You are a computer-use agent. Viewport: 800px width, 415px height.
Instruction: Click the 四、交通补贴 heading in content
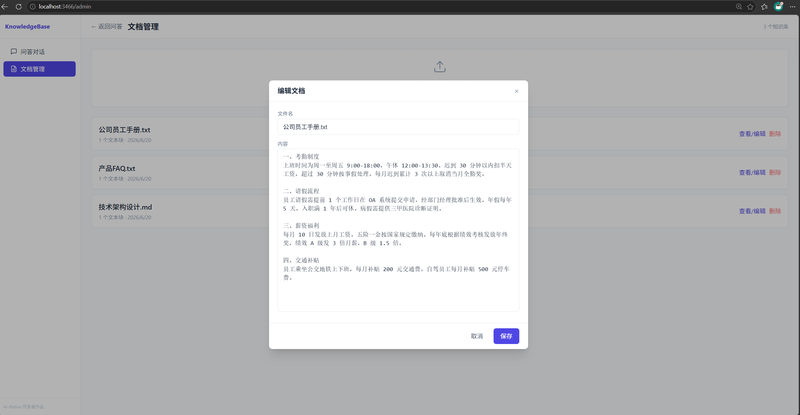tap(301, 260)
